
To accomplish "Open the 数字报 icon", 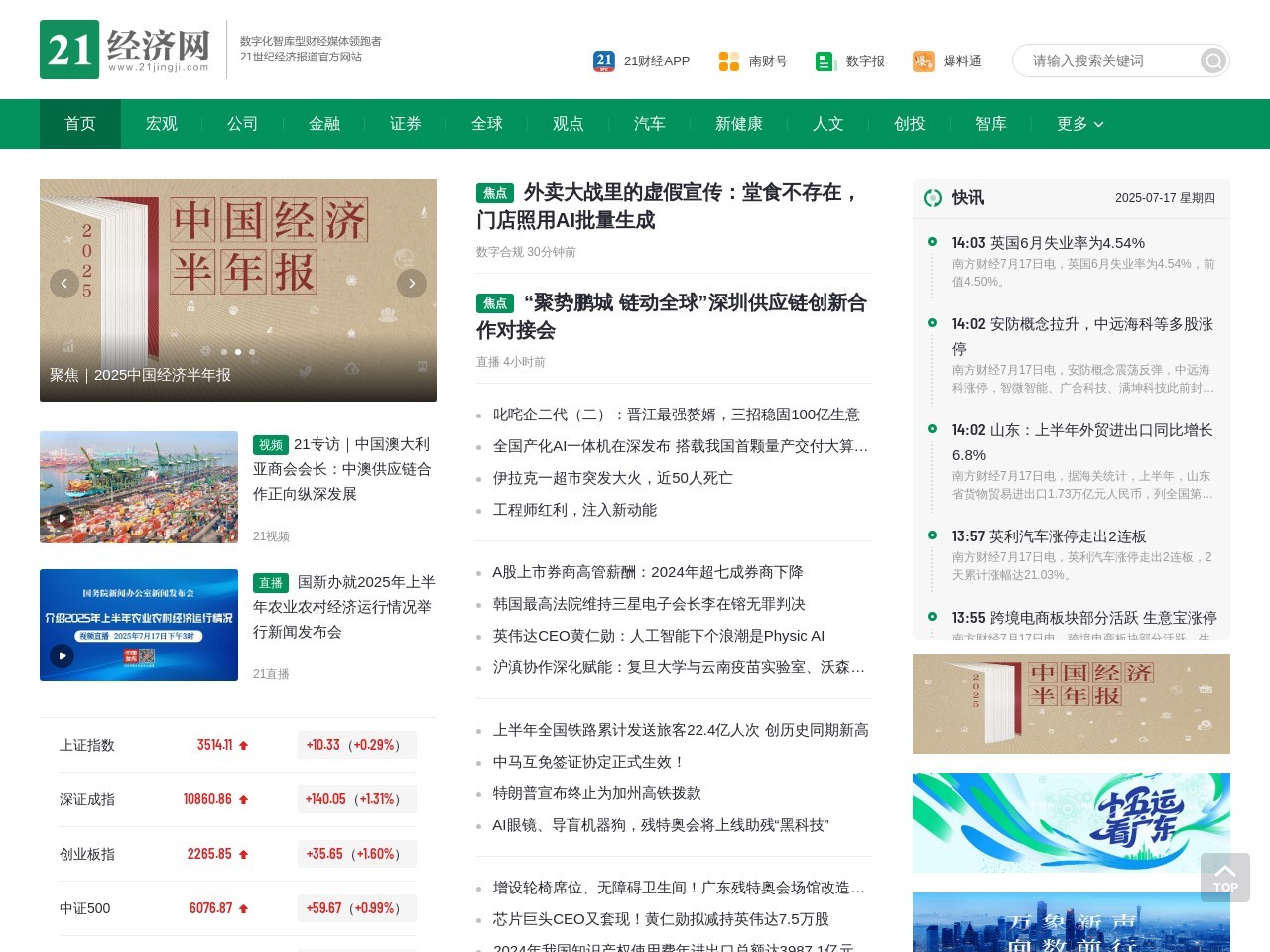I will click(825, 60).
